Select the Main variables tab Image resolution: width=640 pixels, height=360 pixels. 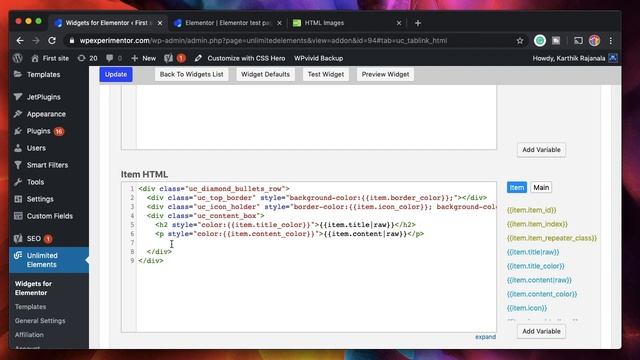click(541, 187)
